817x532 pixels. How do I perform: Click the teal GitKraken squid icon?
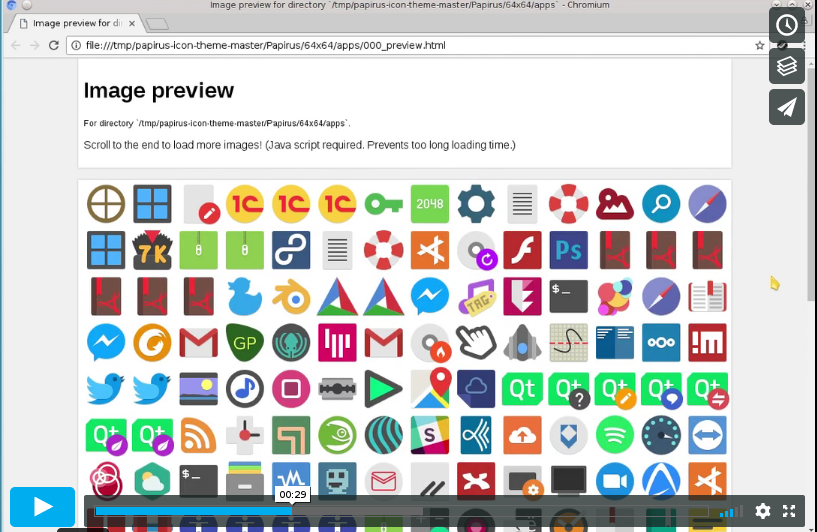[x=291, y=343]
